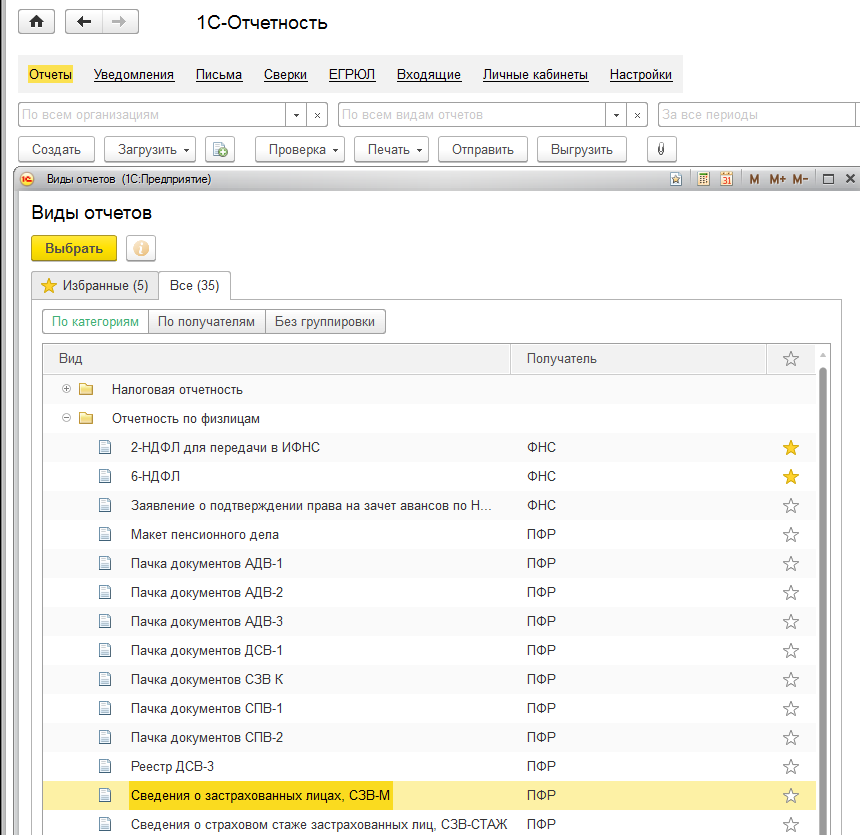Viewport: 860px width, 835px height.
Task: Click the Home icon button
Action: click(36, 22)
